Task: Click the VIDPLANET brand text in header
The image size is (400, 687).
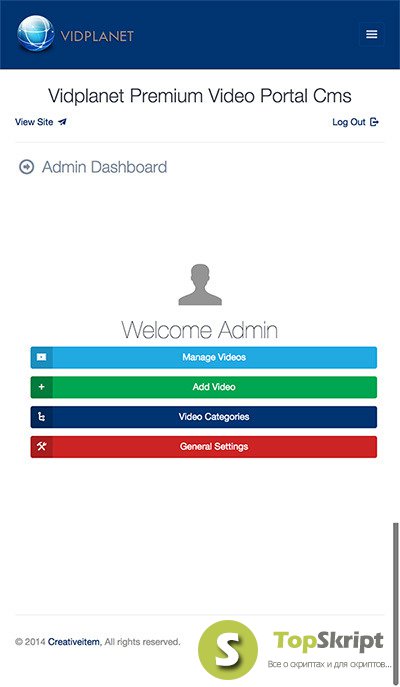Action: coord(97,36)
